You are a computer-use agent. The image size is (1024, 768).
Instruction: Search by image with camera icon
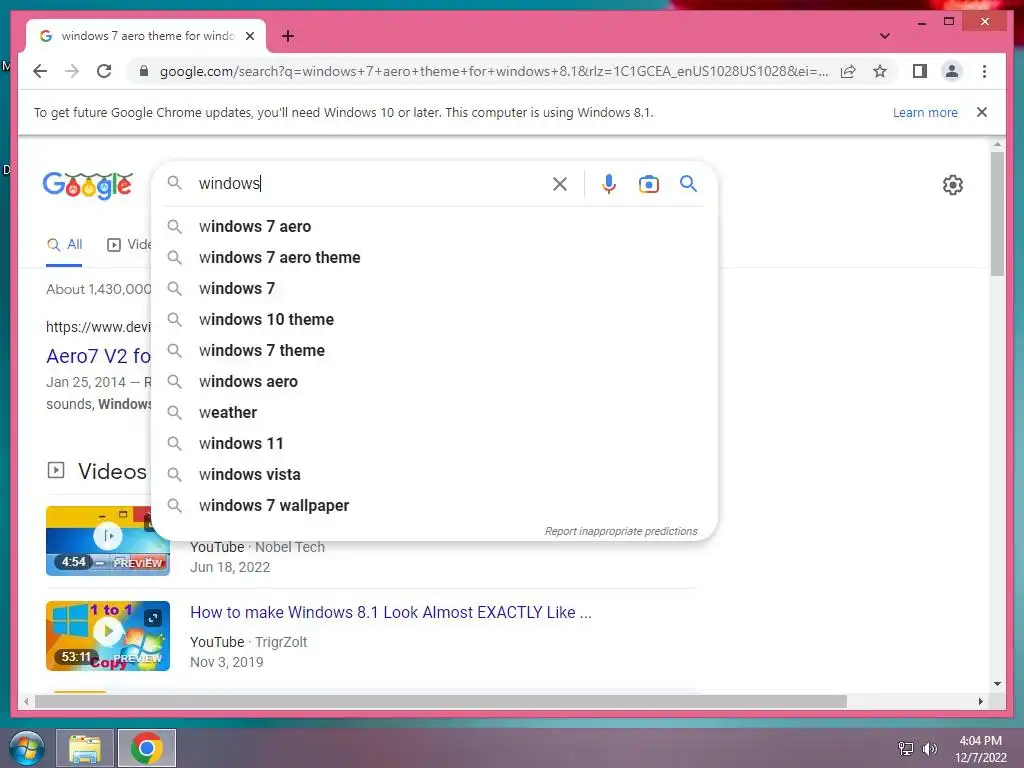click(x=648, y=184)
